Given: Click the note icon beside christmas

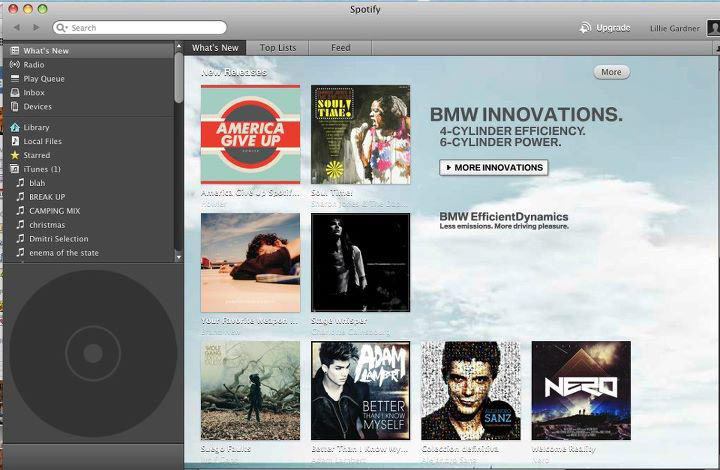Looking at the screenshot, I should (20, 224).
